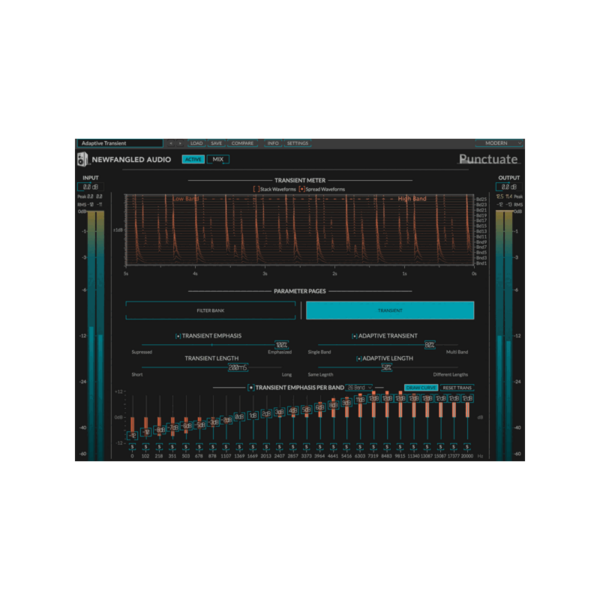Viewport: 600px width, 600px height.
Task: Click the INPUT gain value field
Action: [x=90, y=187]
